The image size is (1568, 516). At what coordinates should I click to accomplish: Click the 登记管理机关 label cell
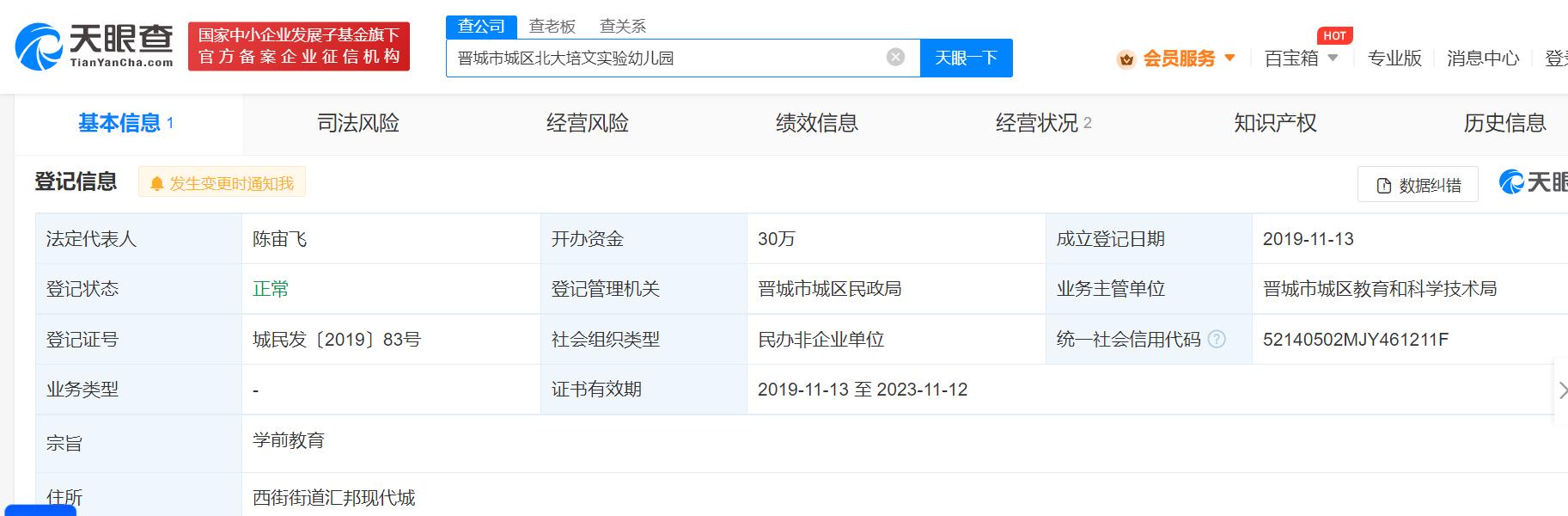[x=644, y=289]
